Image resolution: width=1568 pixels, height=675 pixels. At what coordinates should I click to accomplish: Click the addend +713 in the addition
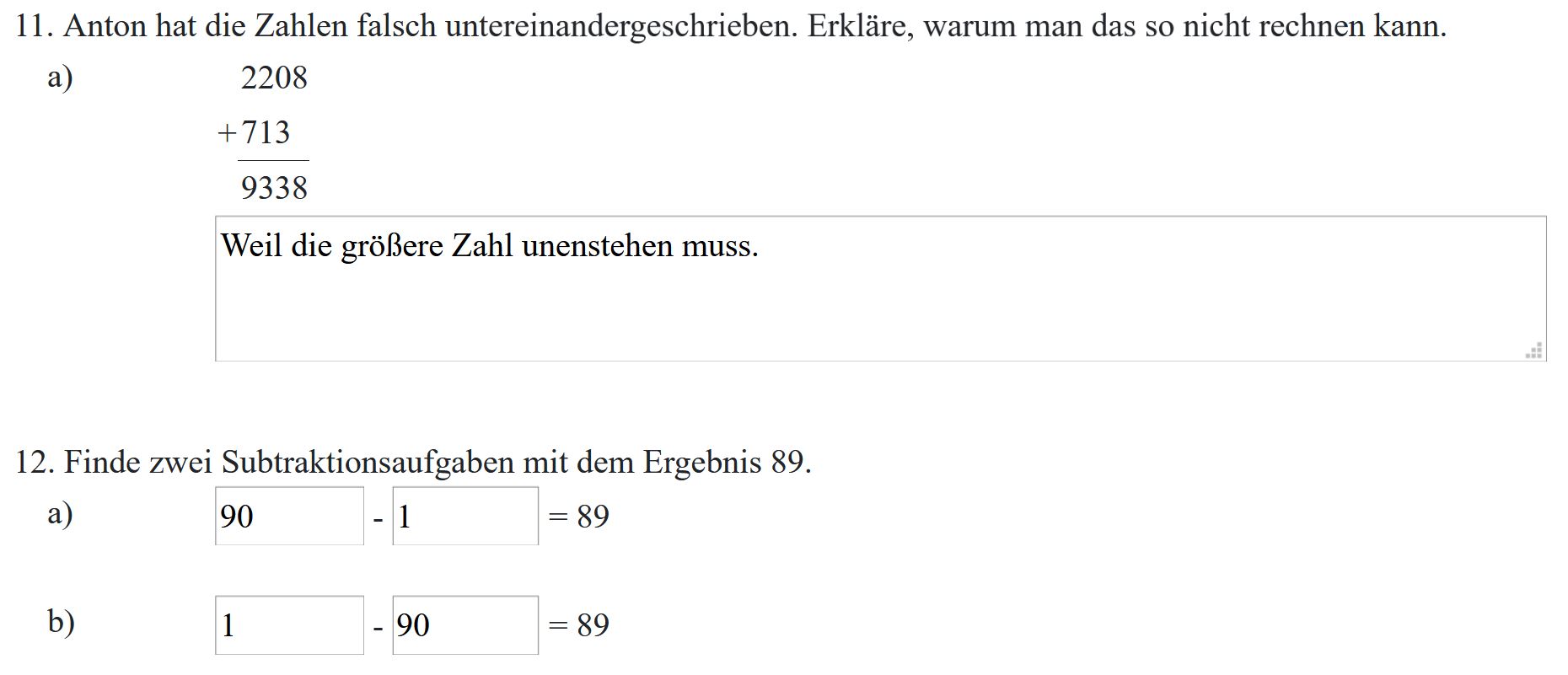254,132
